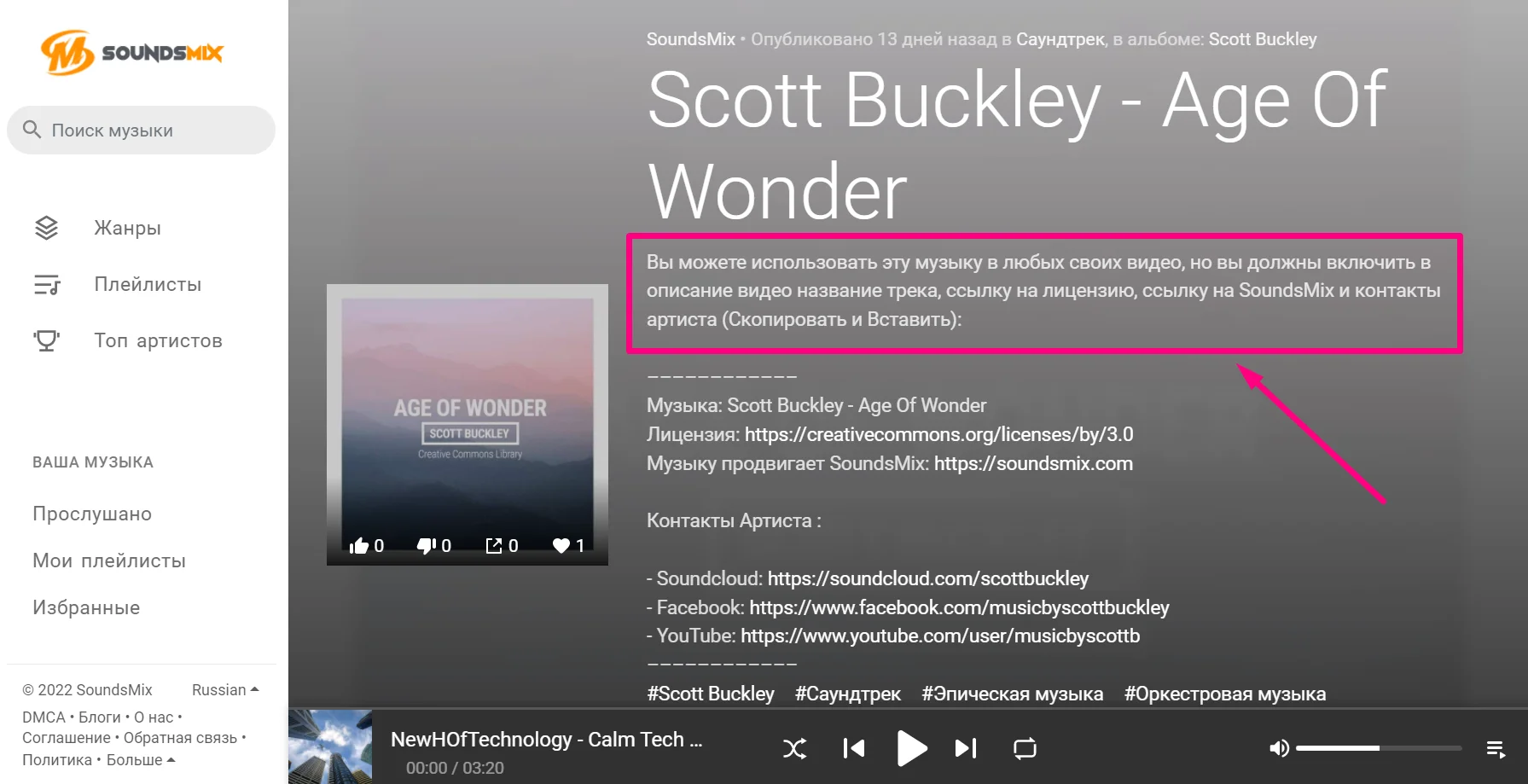Focus the music search field
1528x784 pixels.
(x=141, y=131)
